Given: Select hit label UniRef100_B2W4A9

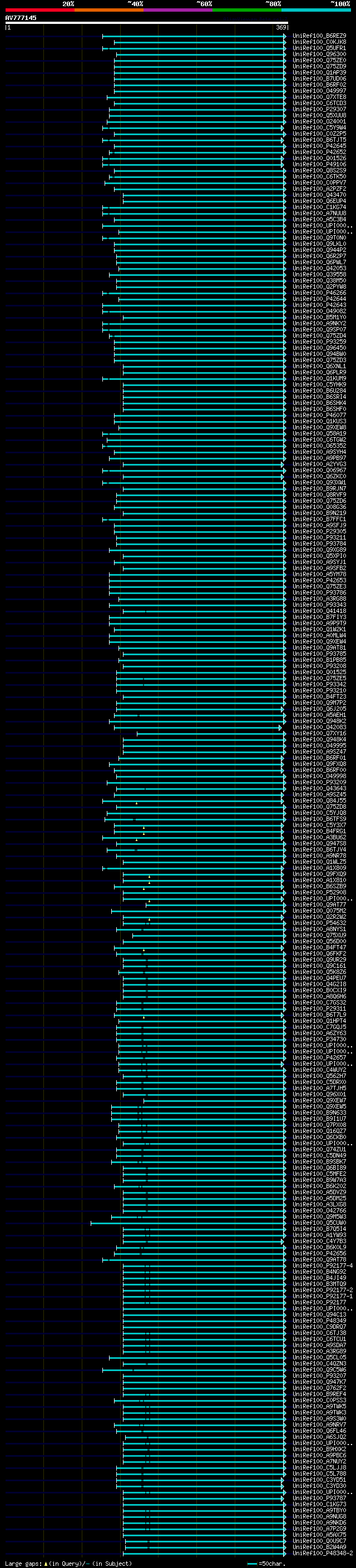Looking at the screenshot, I should pos(319,1547).
